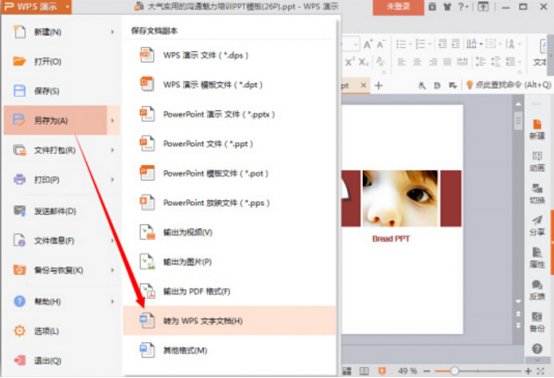
Task: Switch to reading view book icon
Action: click(x=364, y=371)
